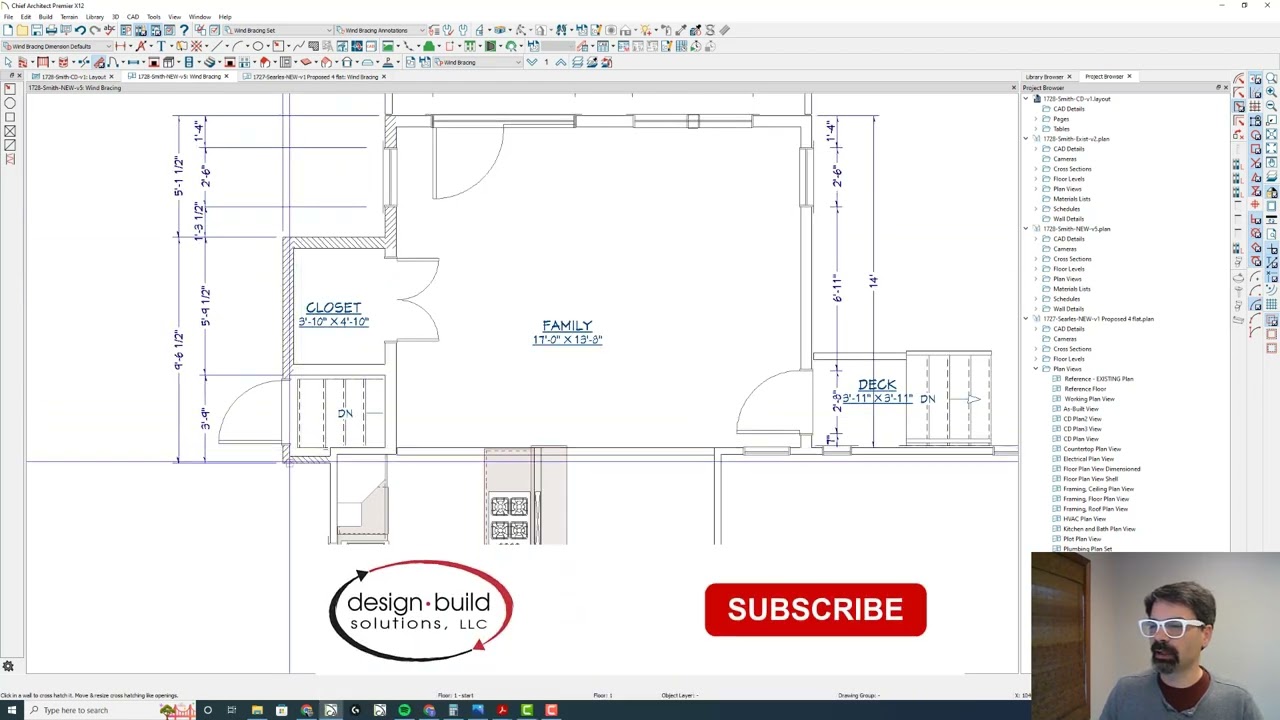Open the Wind Bracing plan view dropdown
Screen dimensions: 1280x720
[478, 62]
